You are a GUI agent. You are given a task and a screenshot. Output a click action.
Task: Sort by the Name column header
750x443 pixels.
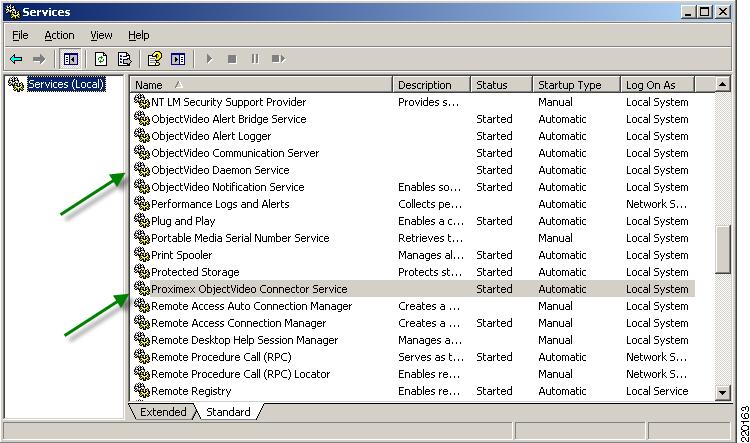tap(261, 85)
